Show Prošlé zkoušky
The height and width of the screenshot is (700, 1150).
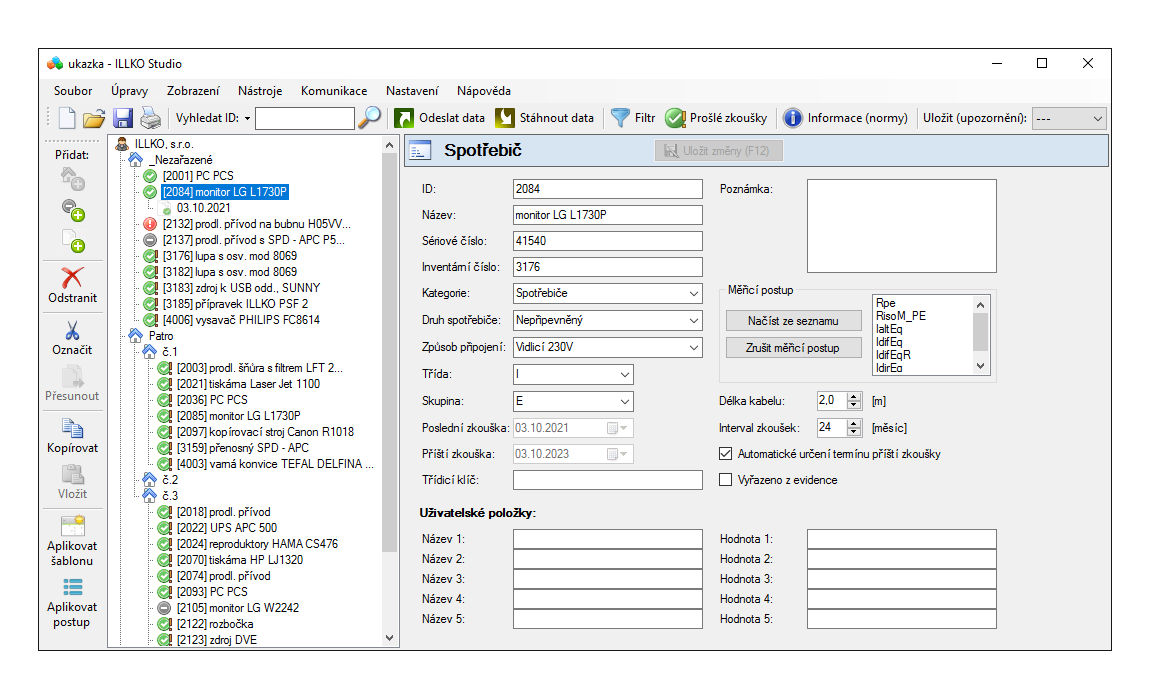coord(716,117)
